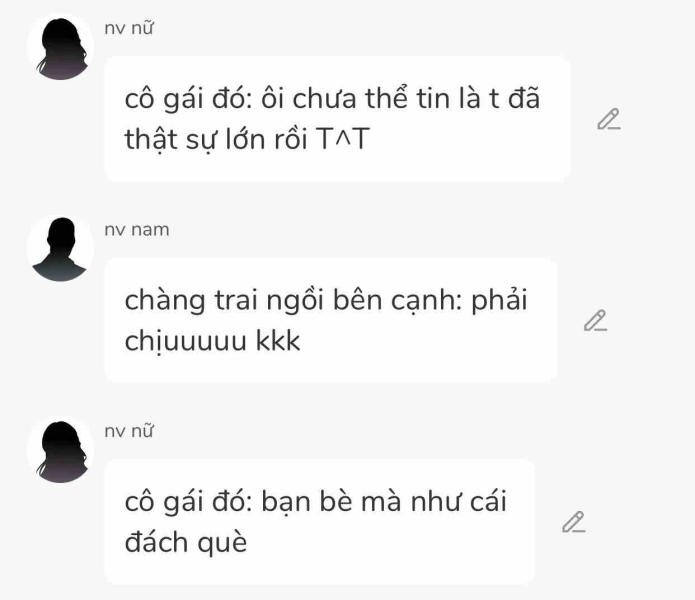The image size is (695, 600).
Task: Open the nv nam male avatar
Action: coord(60,249)
